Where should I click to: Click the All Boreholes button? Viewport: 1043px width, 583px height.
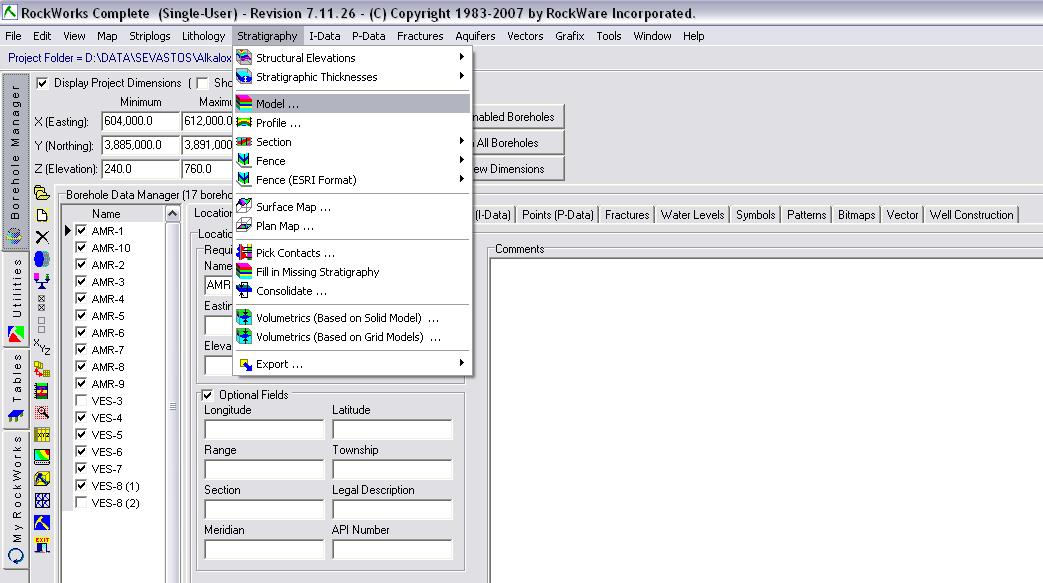click(517, 142)
